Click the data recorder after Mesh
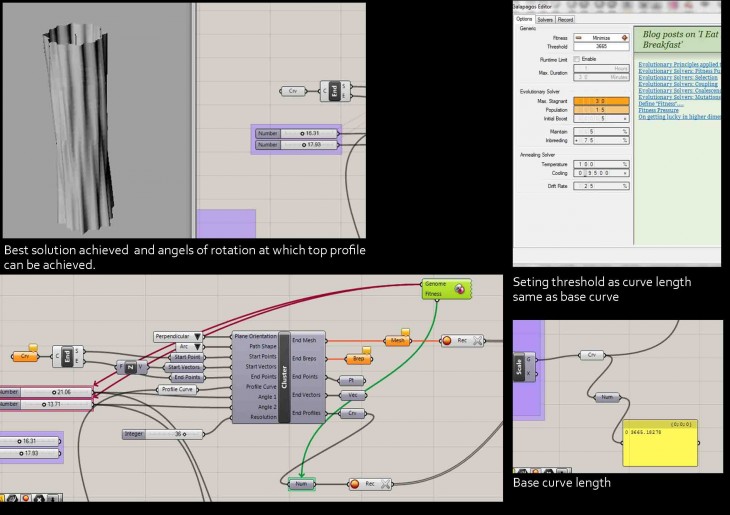The width and height of the screenshot is (730, 515). click(460, 340)
